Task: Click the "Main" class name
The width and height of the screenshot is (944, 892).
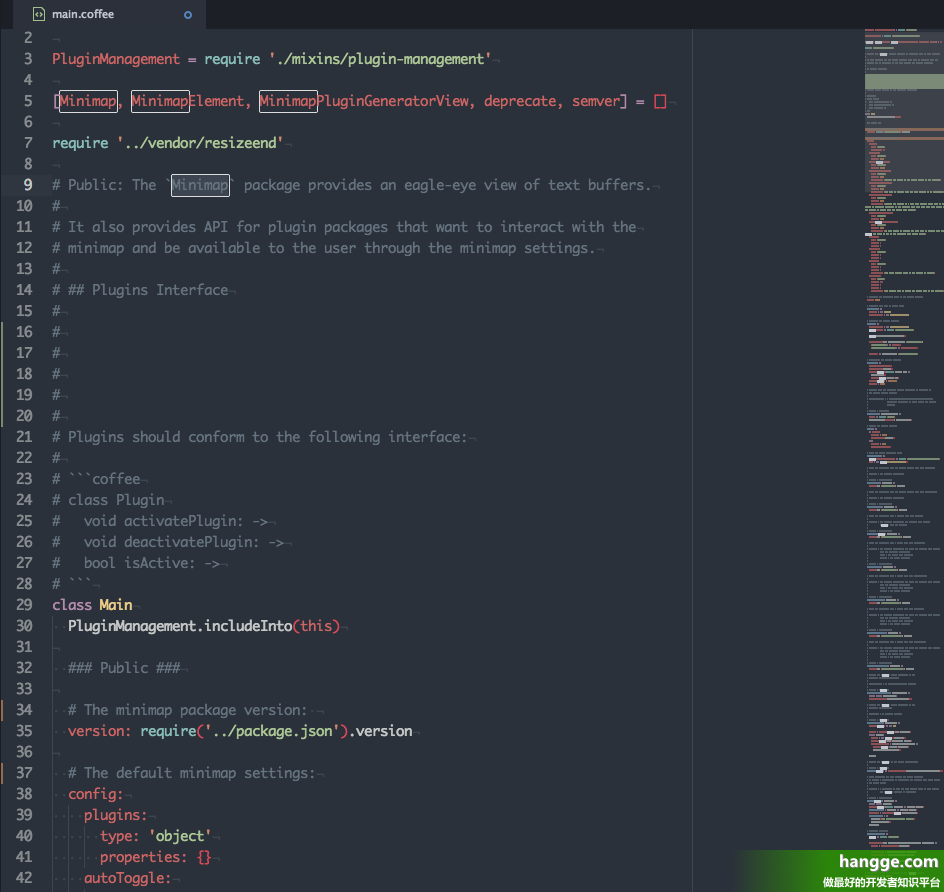Action: [x=116, y=605]
